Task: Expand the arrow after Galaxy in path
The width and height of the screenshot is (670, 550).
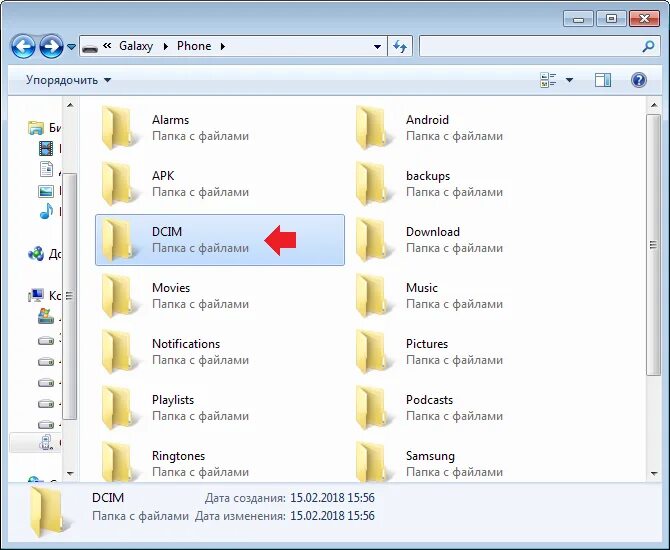Action: [x=165, y=46]
